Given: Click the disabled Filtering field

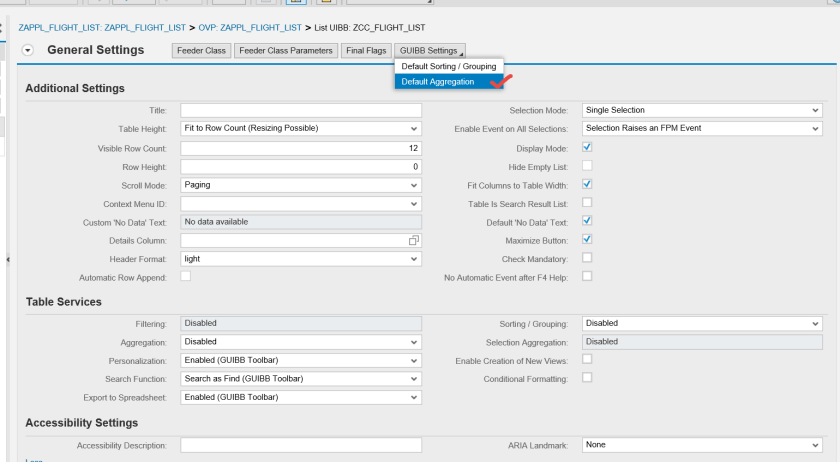Looking at the screenshot, I should (x=301, y=323).
